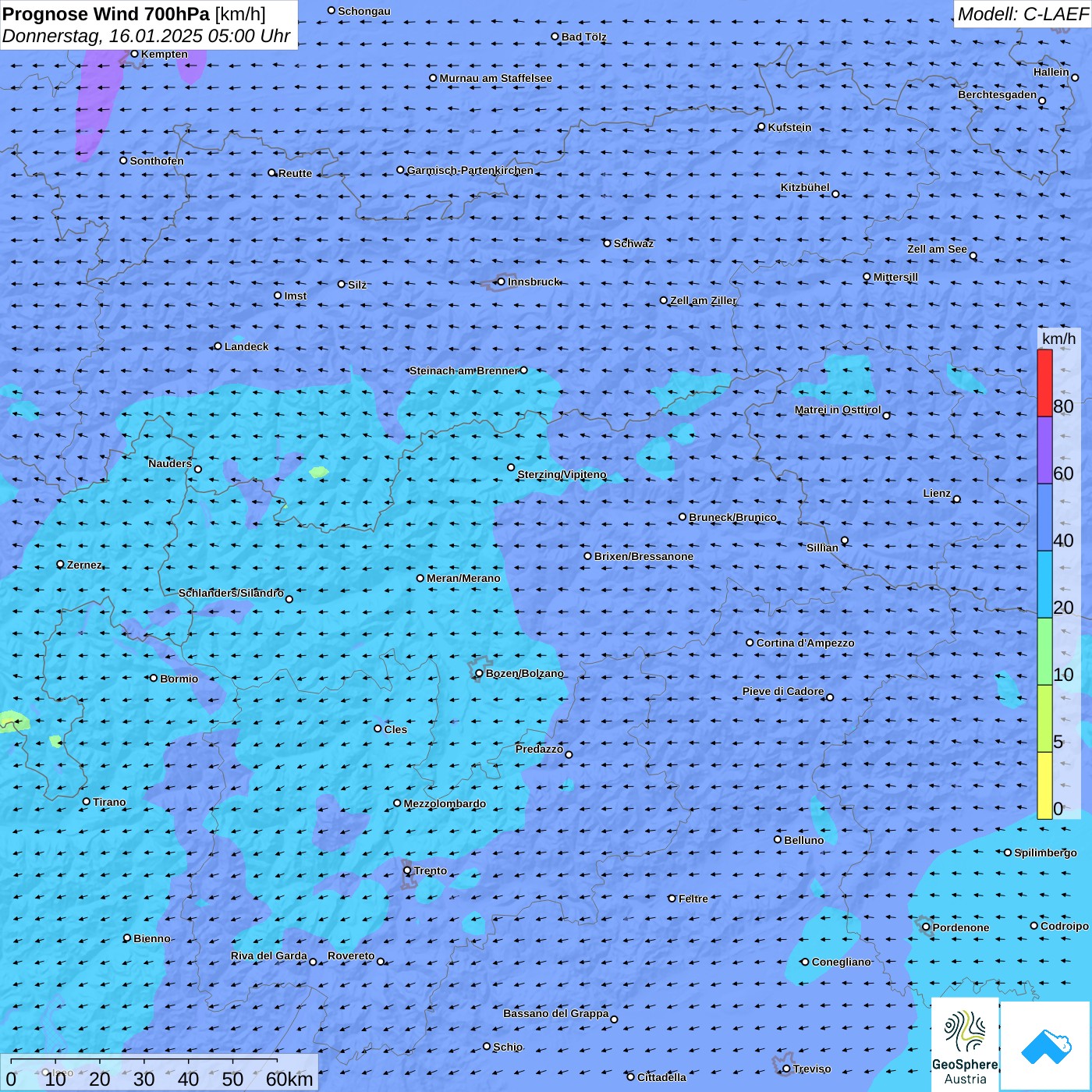Viewport: 1092px width, 1092px height.
Task: Click the "Cortina d'Ampezzo" label
Action: click(x=806, y=643)
